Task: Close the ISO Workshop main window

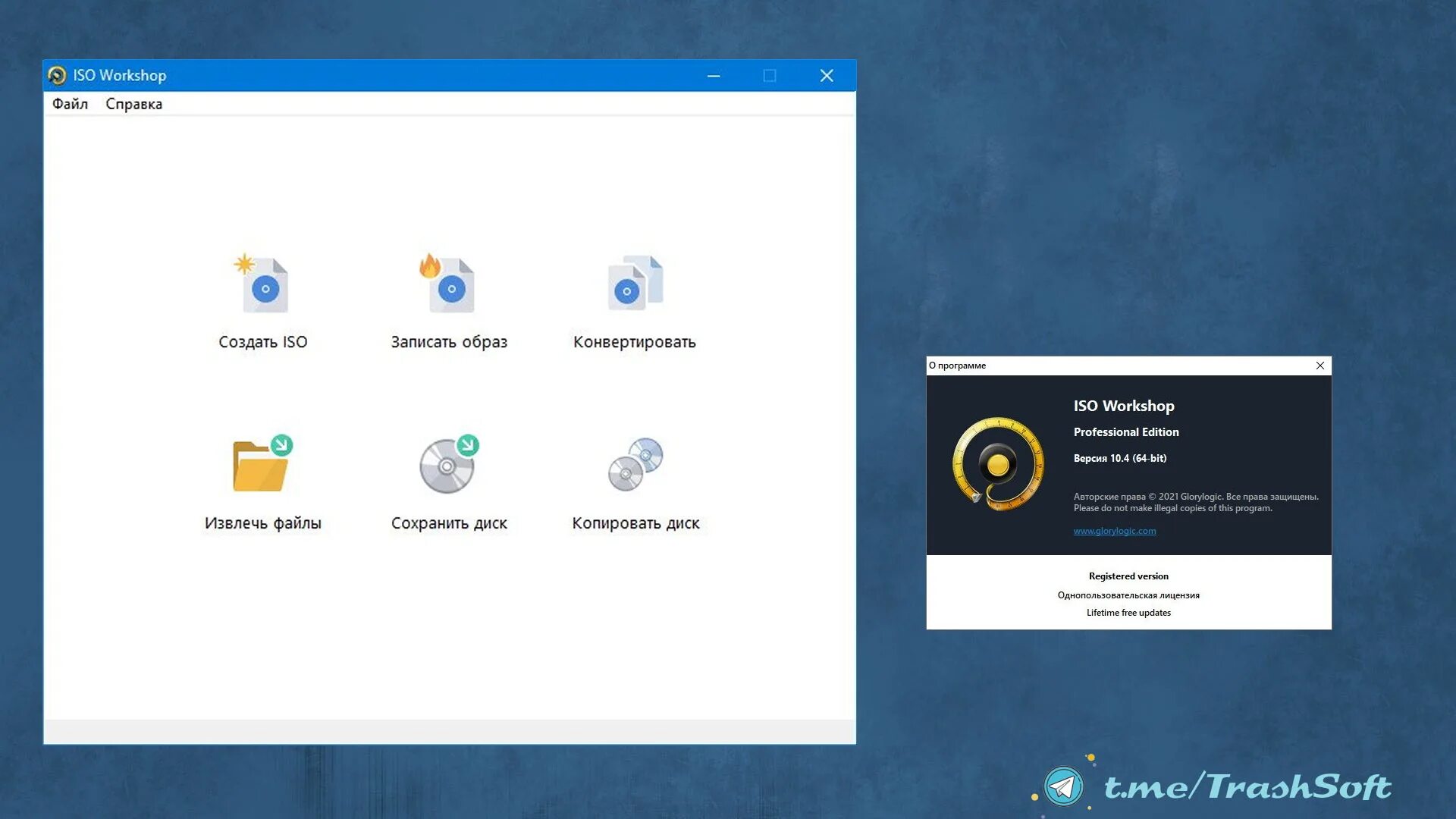Action: 827,76
